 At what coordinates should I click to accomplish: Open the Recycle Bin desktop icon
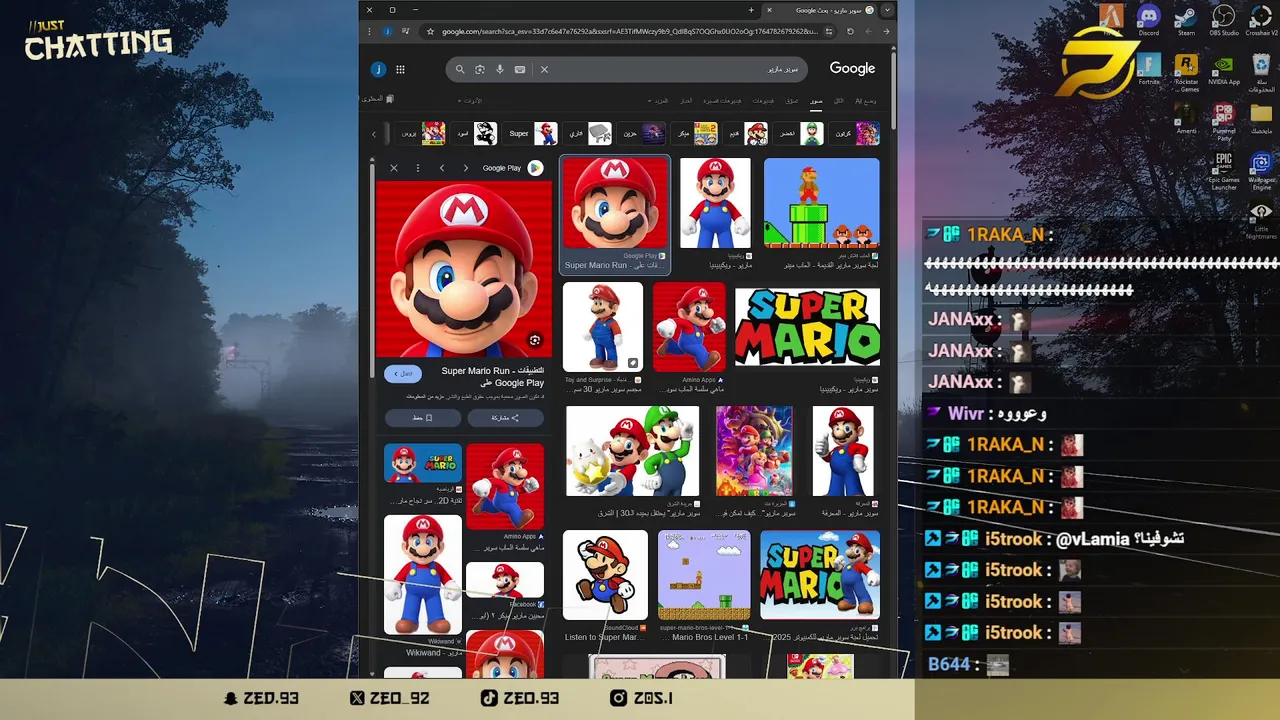tap(1262, 72)
